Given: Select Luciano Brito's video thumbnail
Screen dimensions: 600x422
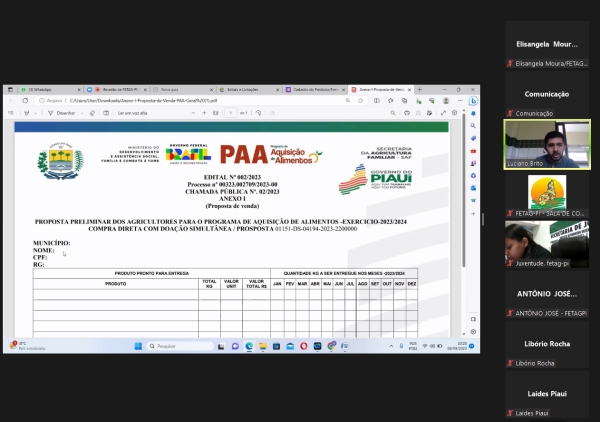Looking at the screenshot, I should point(543,145).
